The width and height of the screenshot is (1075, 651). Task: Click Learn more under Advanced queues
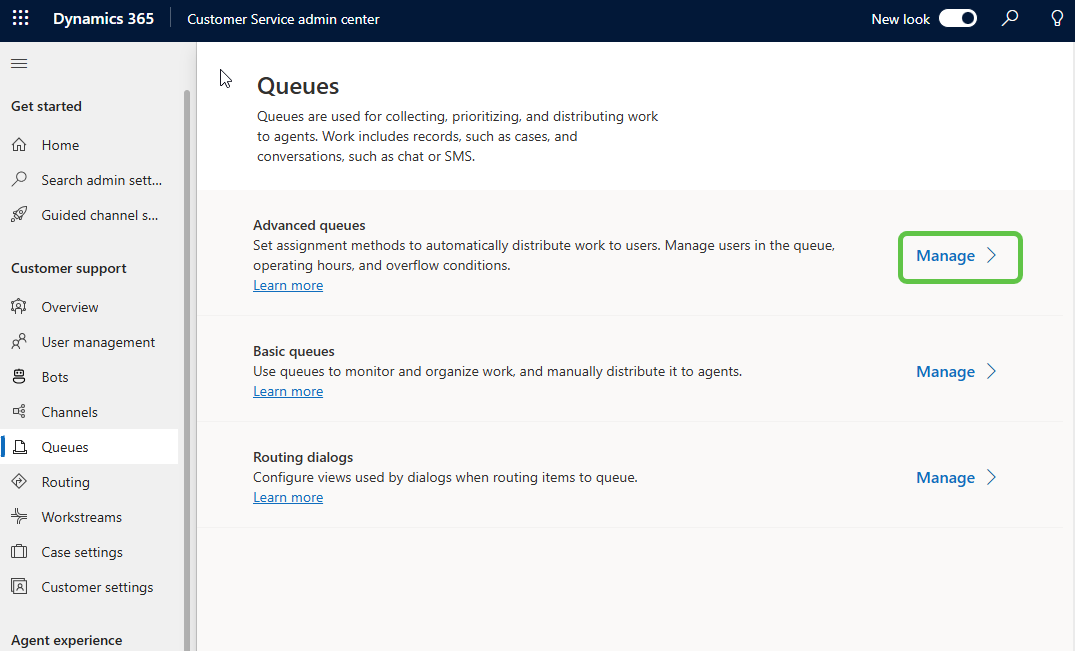(x=288, y=286)
